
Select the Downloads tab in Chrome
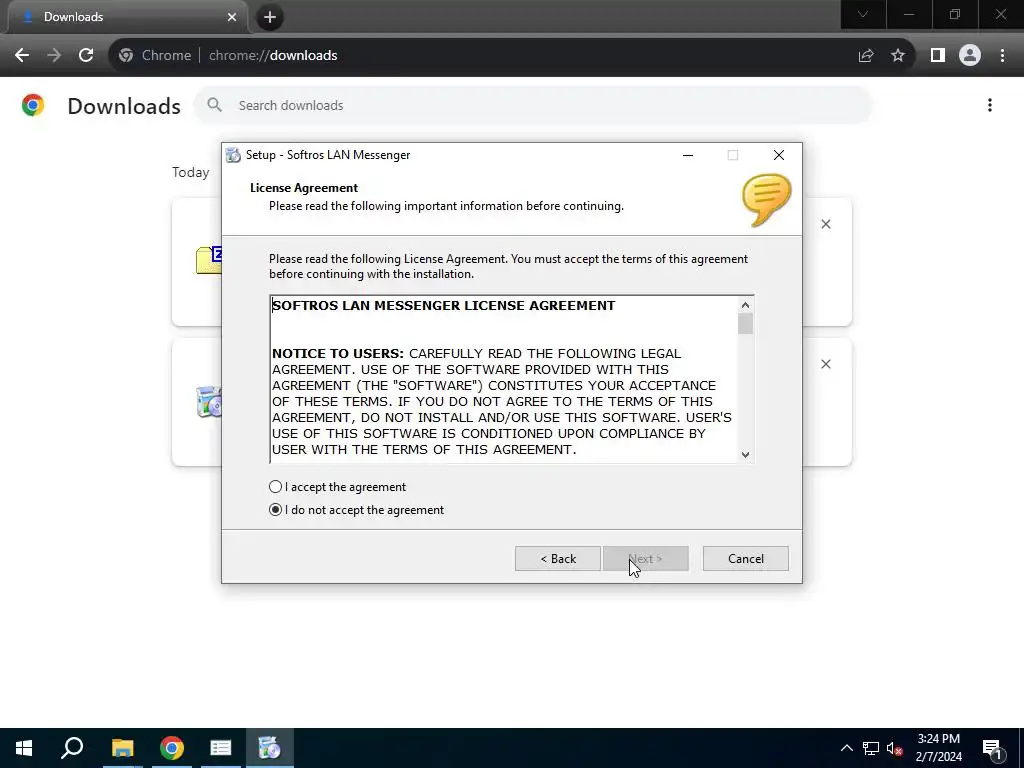tap(127, 17)
